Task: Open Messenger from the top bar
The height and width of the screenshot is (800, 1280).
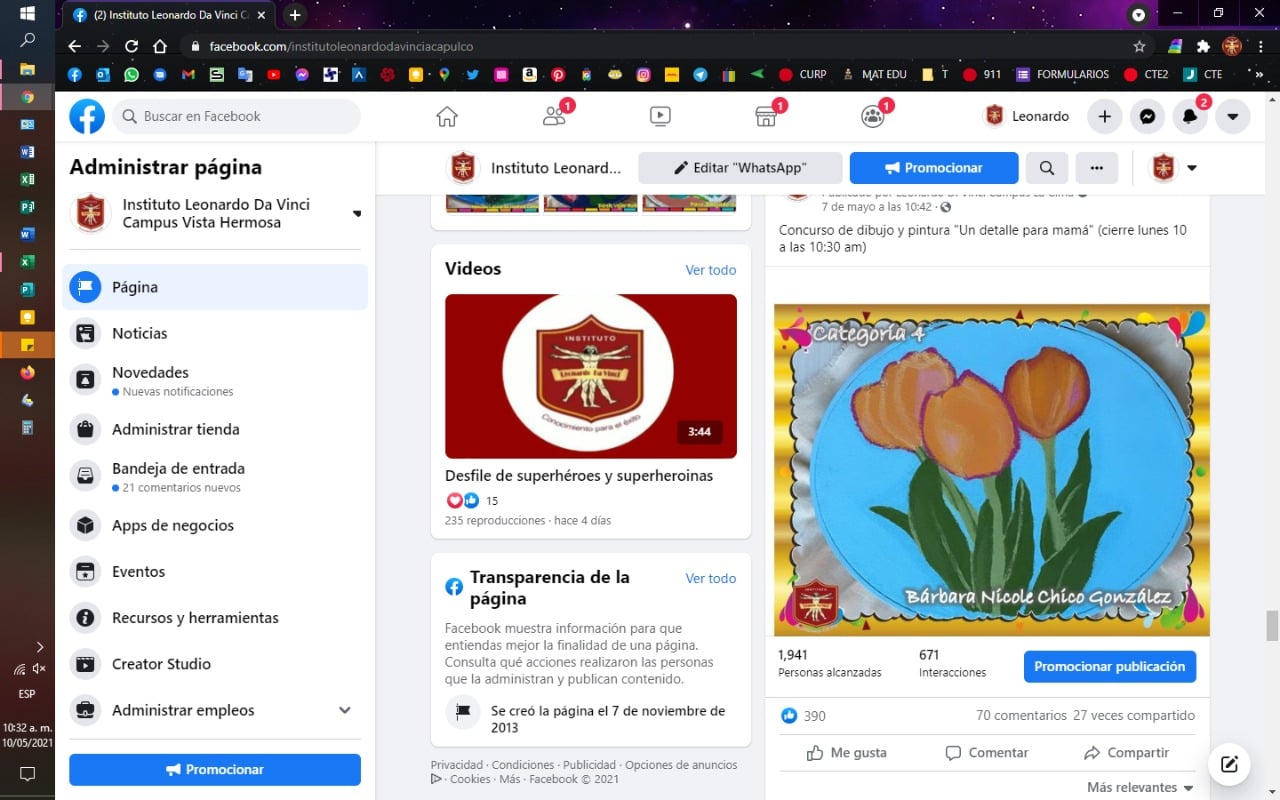Action: point(1148,116)
